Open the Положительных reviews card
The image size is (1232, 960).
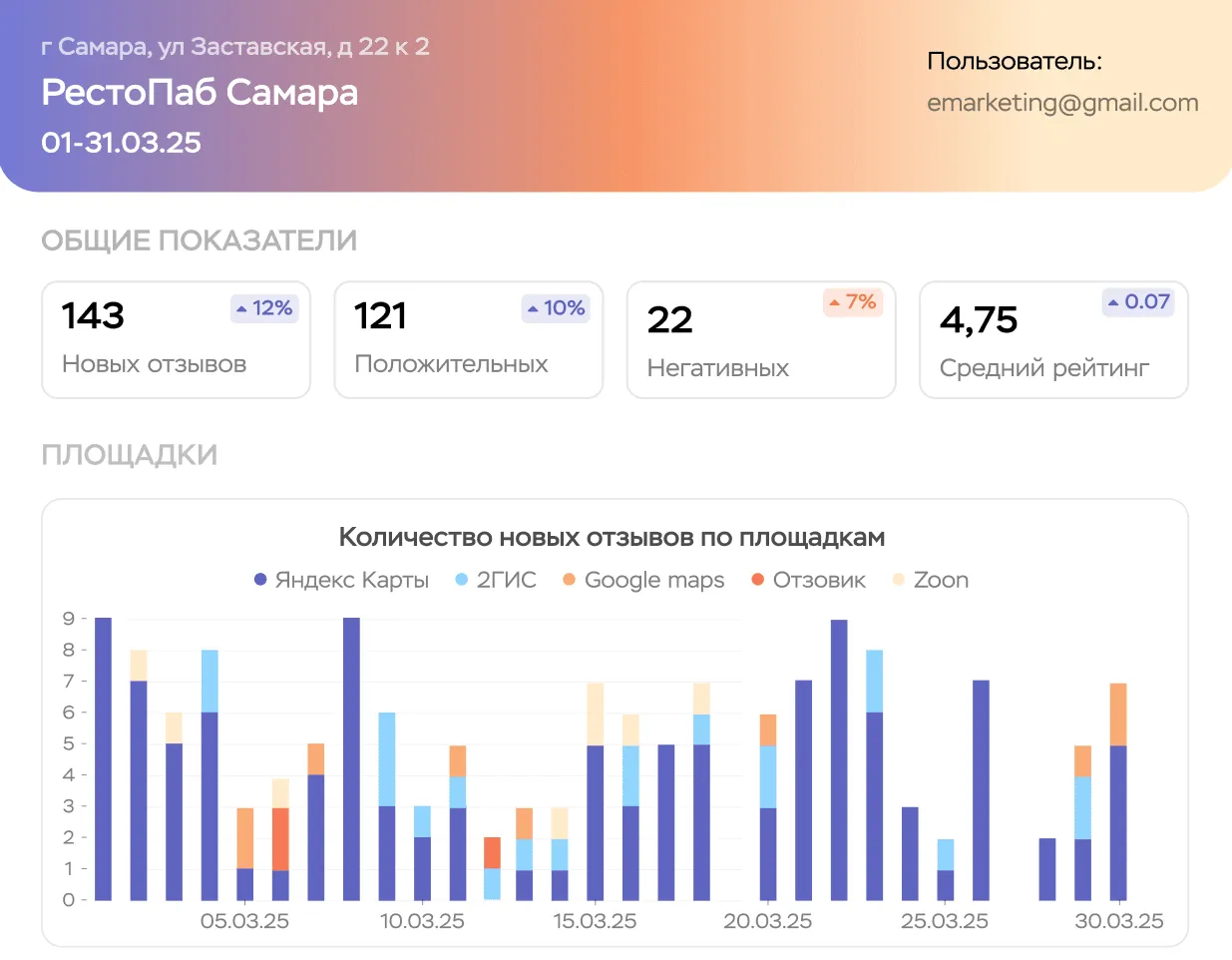[x=468, y=340]
